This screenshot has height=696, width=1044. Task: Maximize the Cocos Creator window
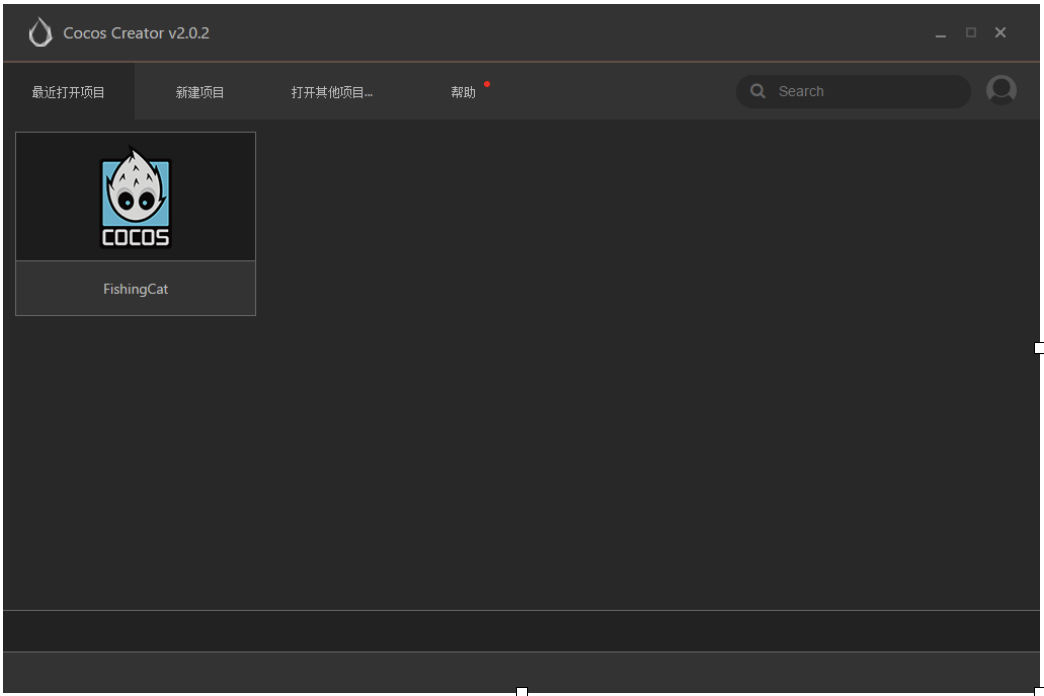pyautogui.click(x=971, y=33)
